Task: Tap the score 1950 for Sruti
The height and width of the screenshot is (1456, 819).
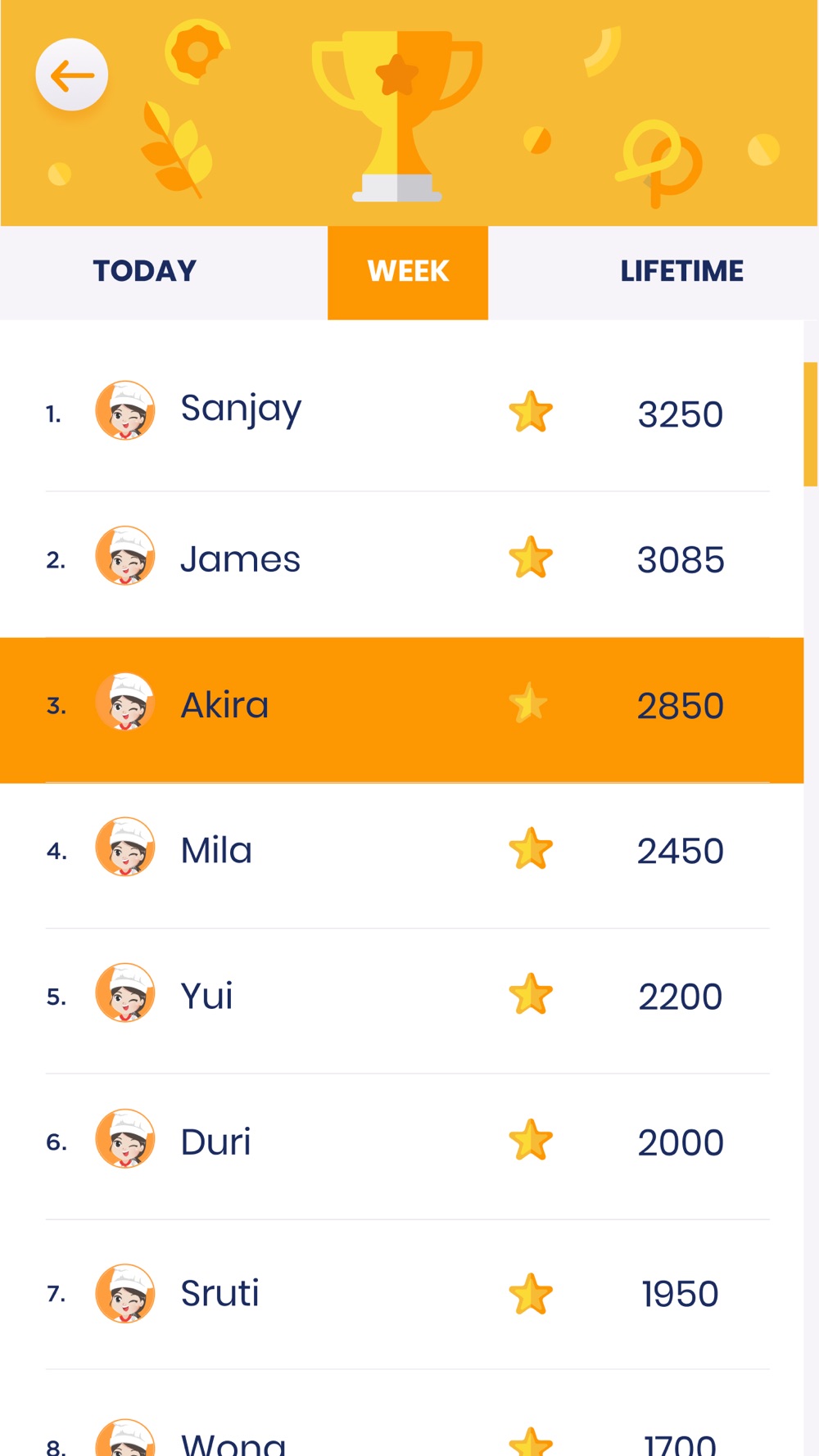Action: [680, 1295]
